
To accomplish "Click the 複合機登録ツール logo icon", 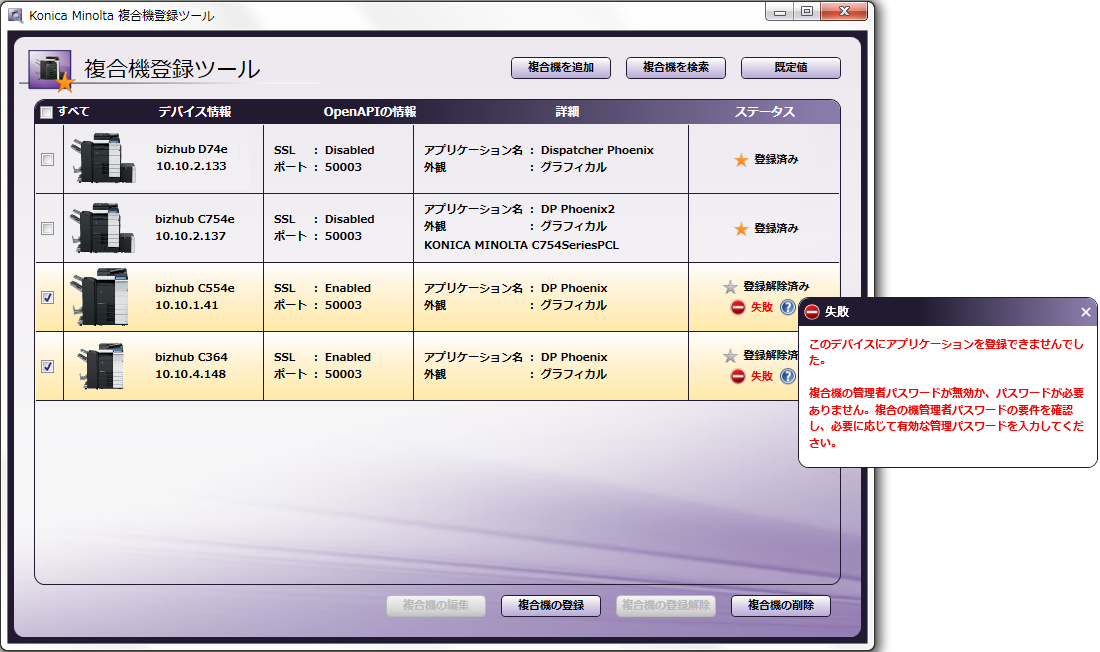I will pos(51,71).
